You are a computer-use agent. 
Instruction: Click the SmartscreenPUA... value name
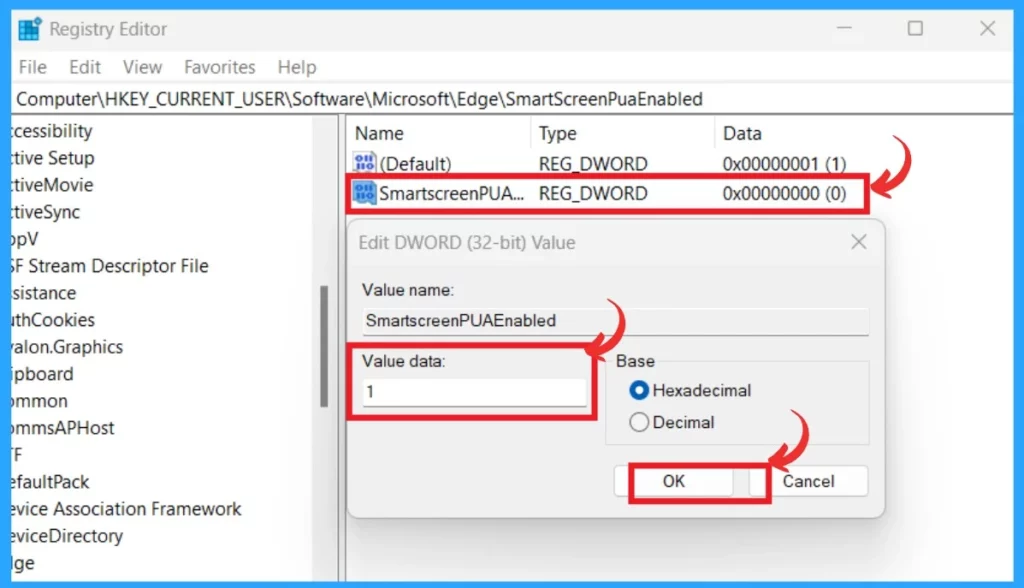click(x=451, y=193)
